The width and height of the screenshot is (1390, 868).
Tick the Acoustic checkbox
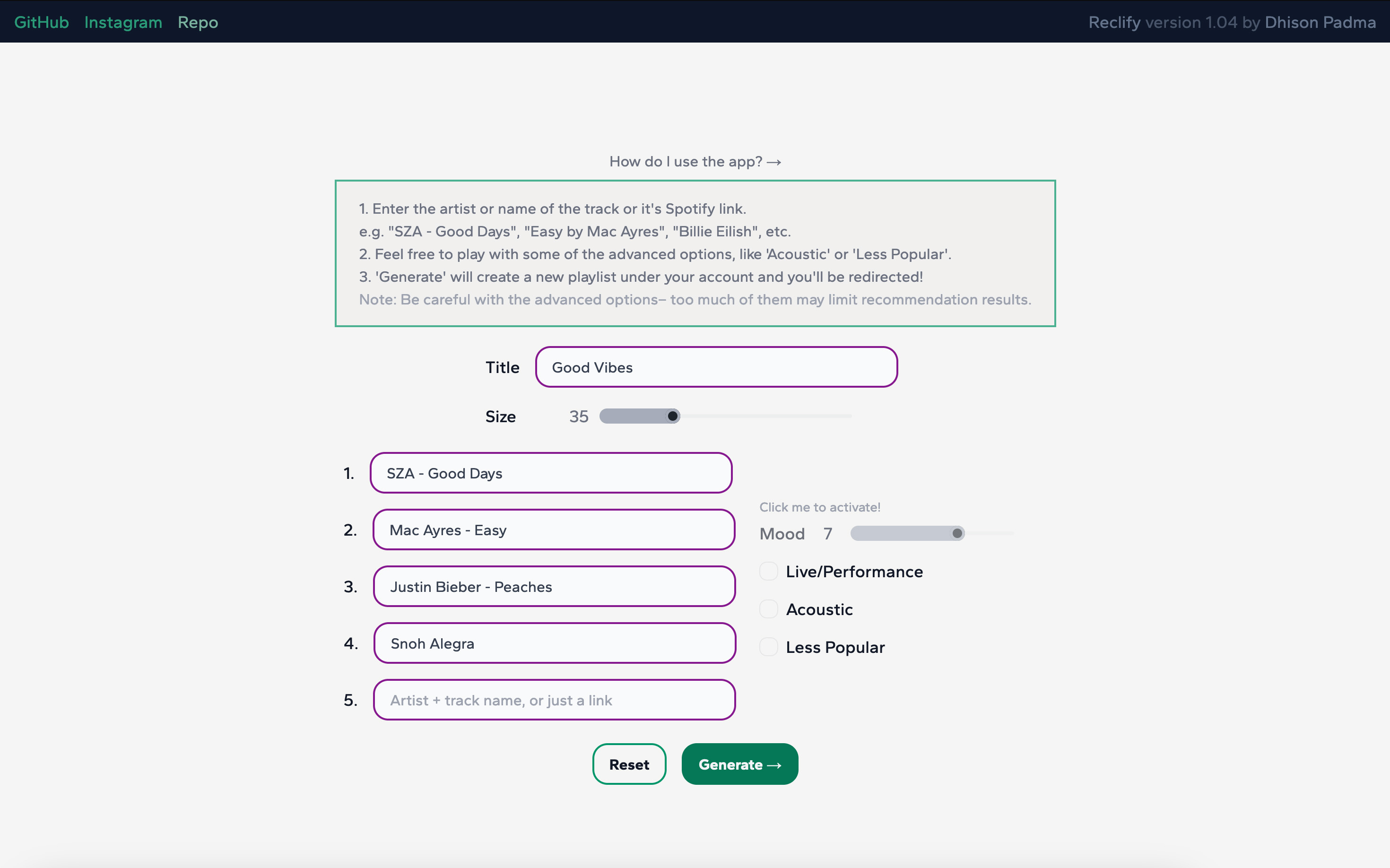[x=768, y=609]
